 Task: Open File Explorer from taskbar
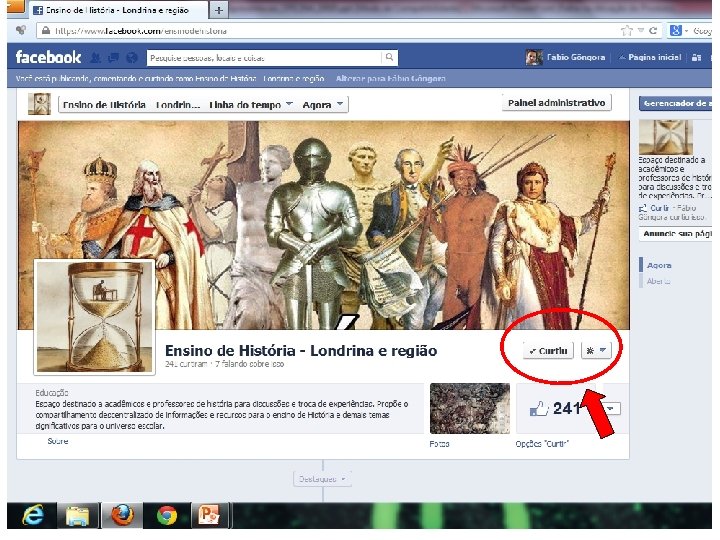[x=78, y=516]
